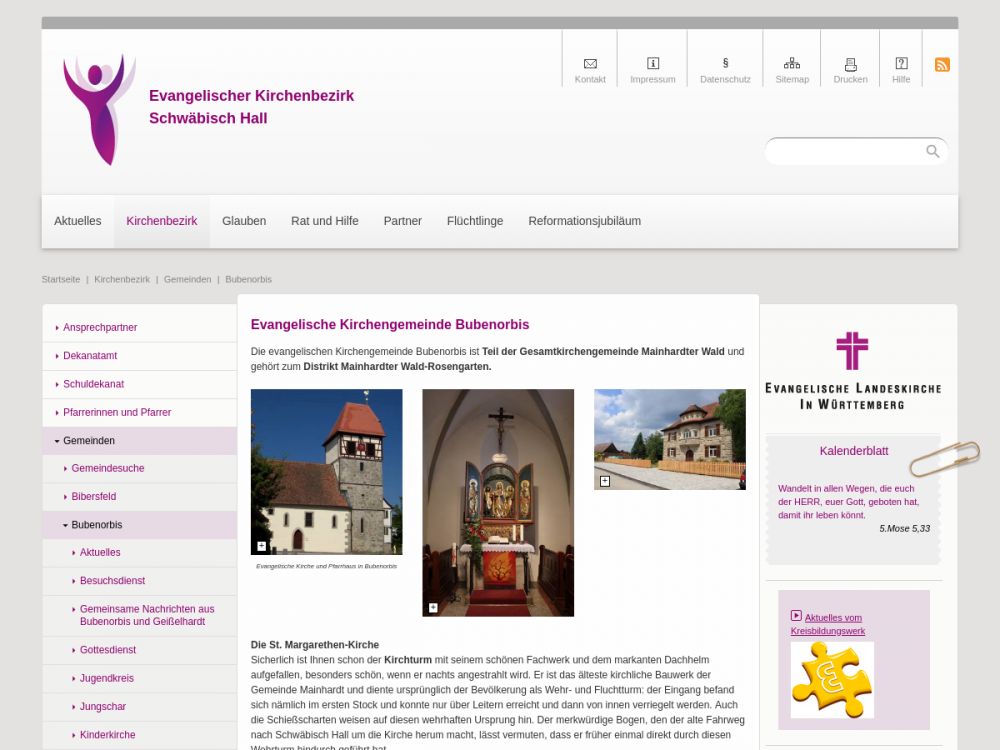1000x750 pixels.
Task: Click the orange RSS feed icon
Action: tap(942, 65)
